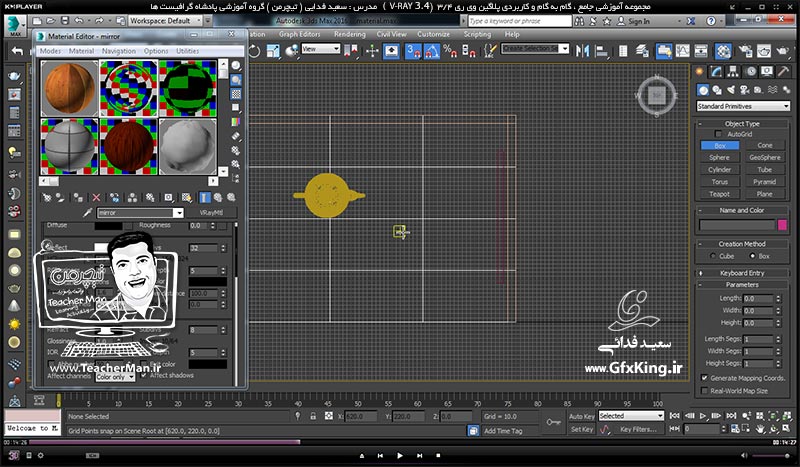
Task: Toggle the Affect shadows checkbox
Action: [143, 375]
